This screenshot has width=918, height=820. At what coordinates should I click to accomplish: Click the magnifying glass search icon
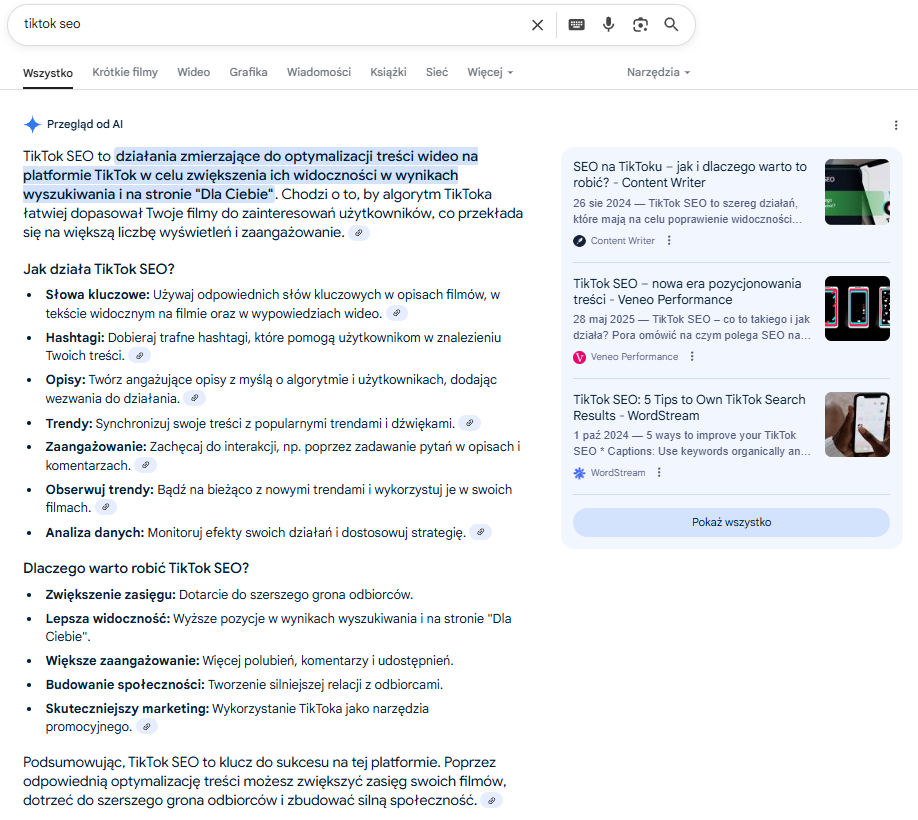(671, 25)
